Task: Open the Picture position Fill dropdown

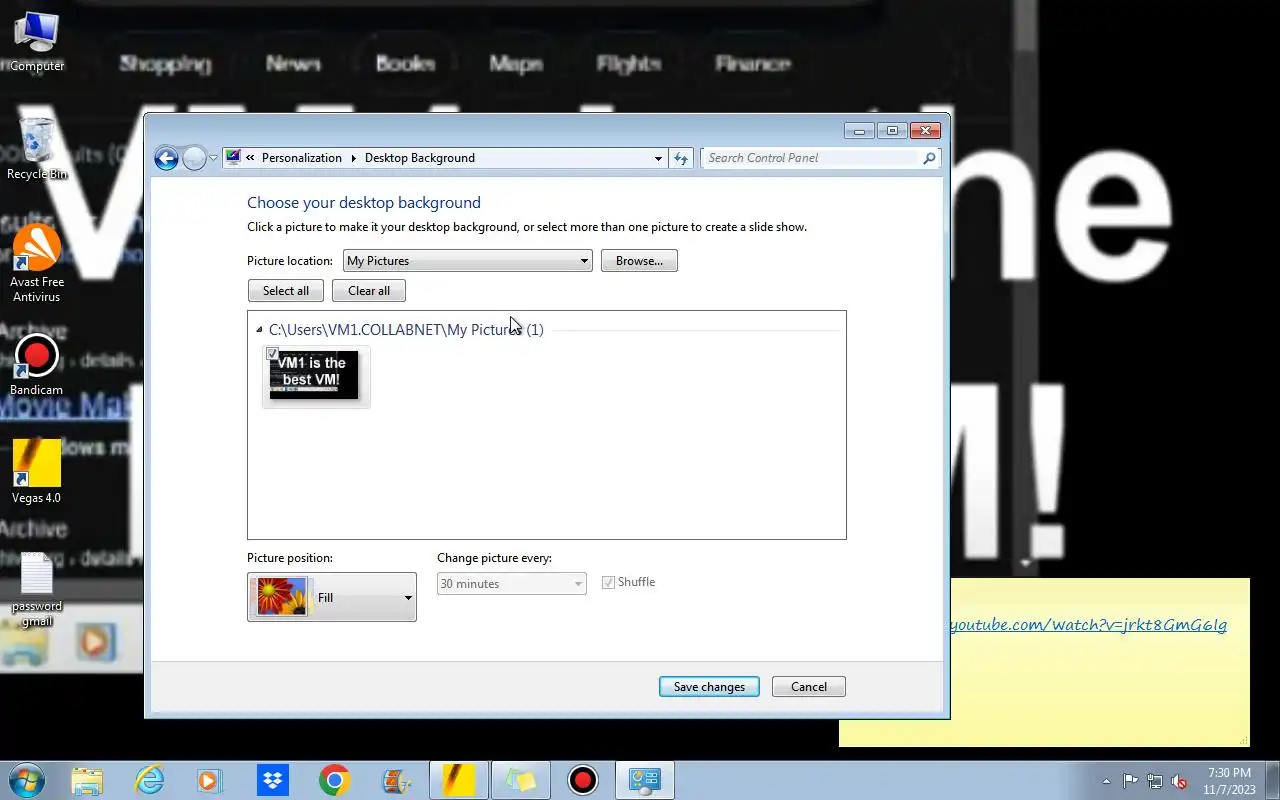Action: click(x=332, y=597)
